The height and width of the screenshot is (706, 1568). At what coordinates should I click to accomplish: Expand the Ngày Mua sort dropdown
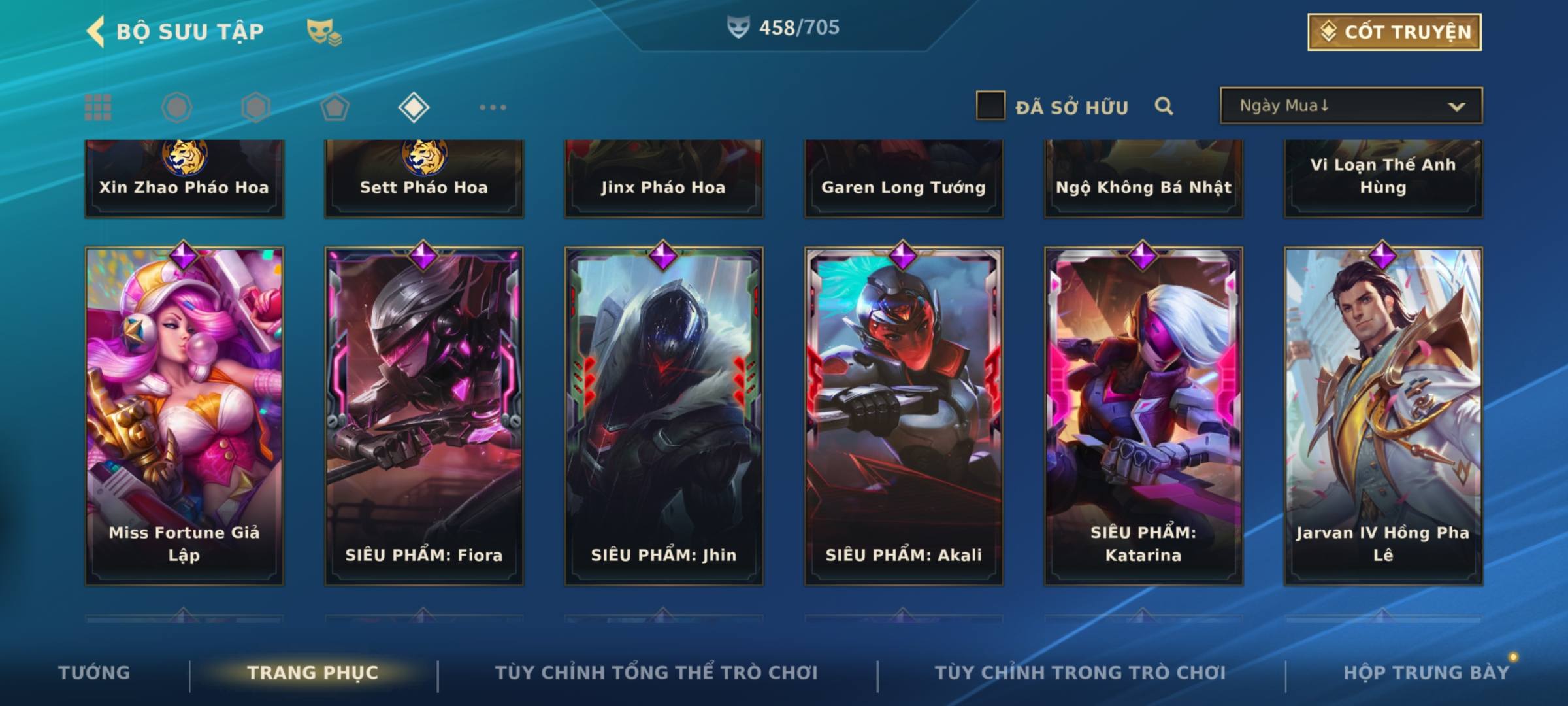(x=1351, y=105)
